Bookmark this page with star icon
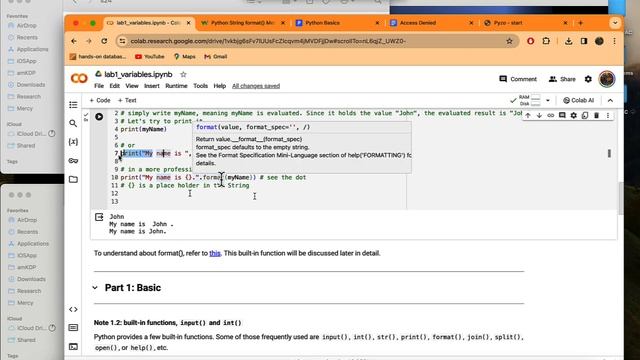 (509, 41)
